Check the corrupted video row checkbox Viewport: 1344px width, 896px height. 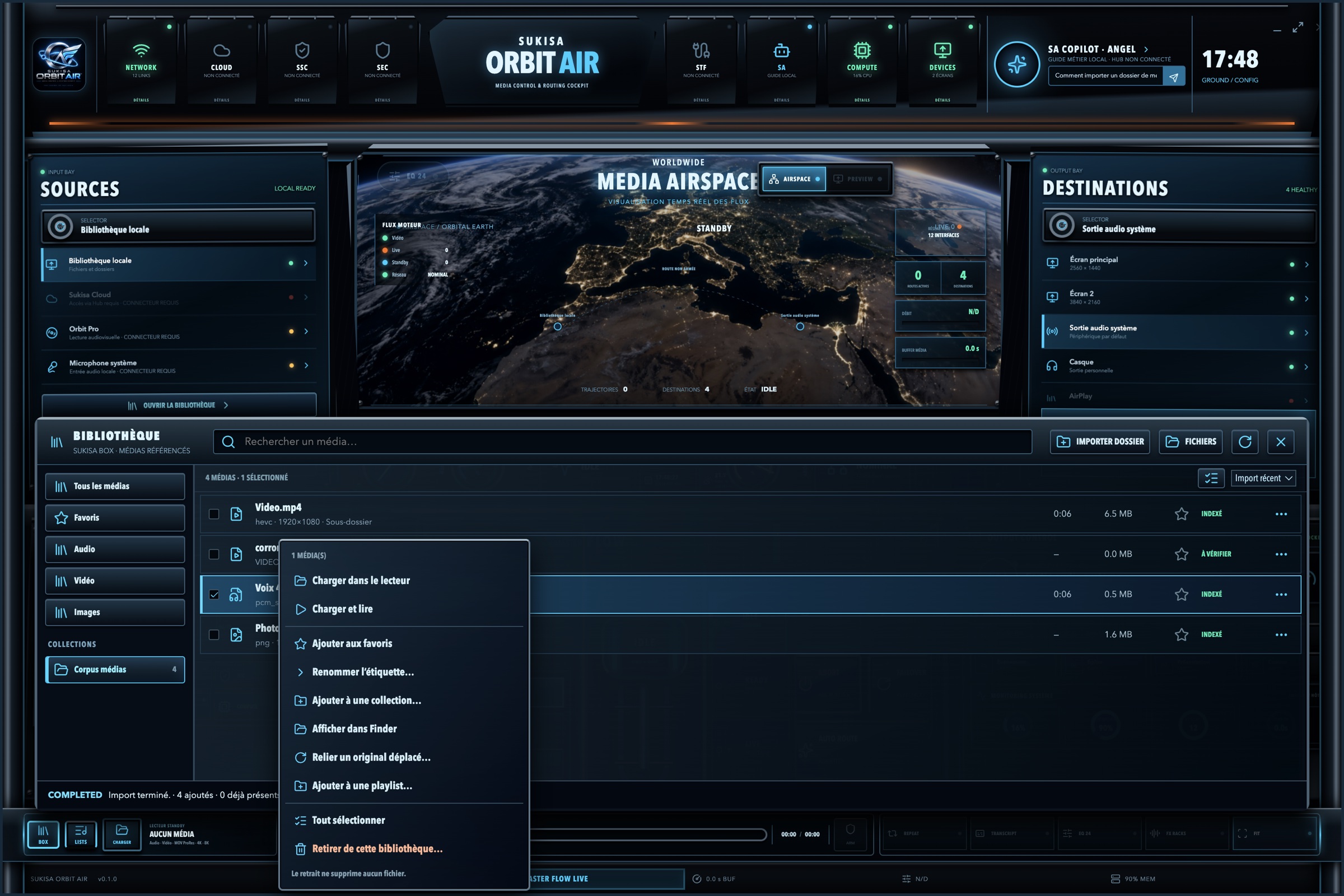(214, 554)
